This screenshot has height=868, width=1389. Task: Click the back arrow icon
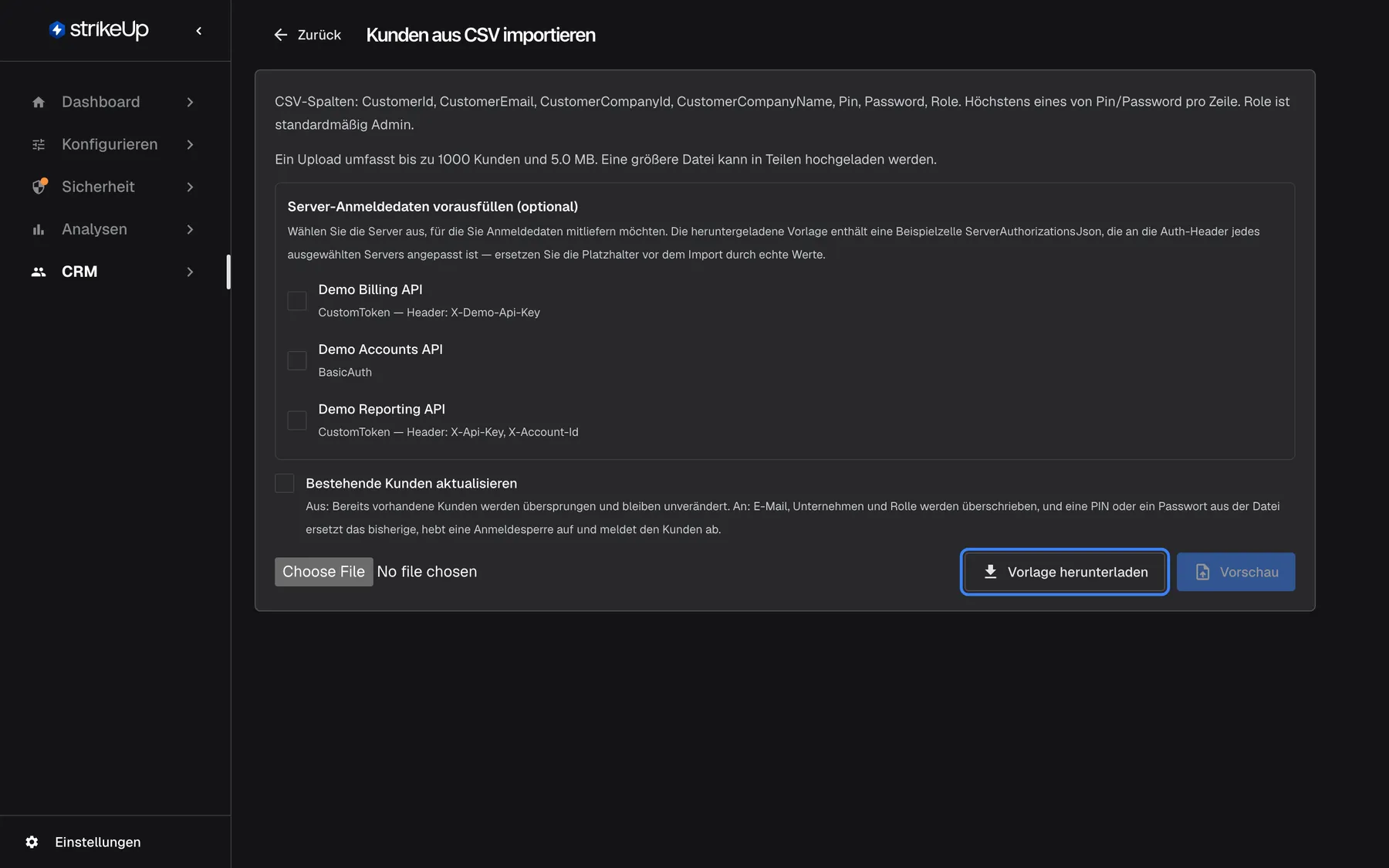click(x=281, y=35)
